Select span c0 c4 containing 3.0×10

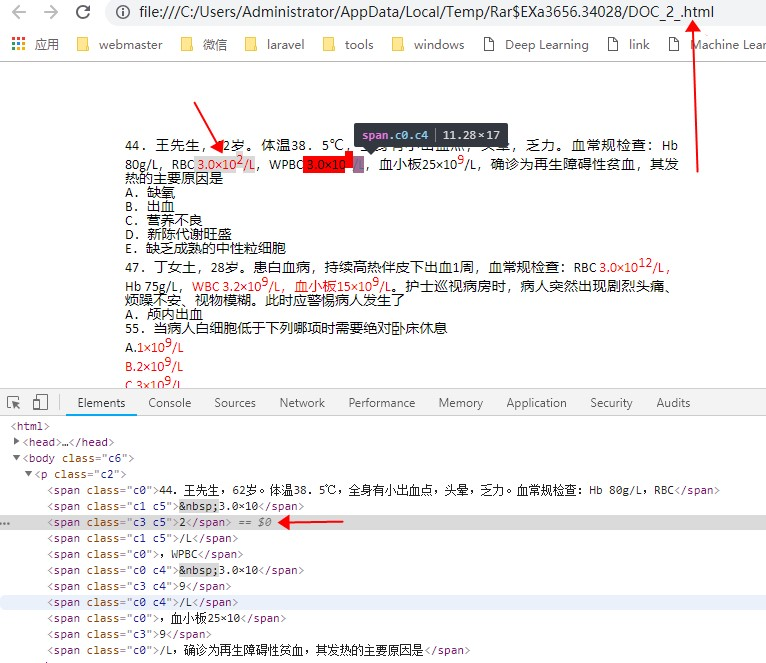click(176, 570)
